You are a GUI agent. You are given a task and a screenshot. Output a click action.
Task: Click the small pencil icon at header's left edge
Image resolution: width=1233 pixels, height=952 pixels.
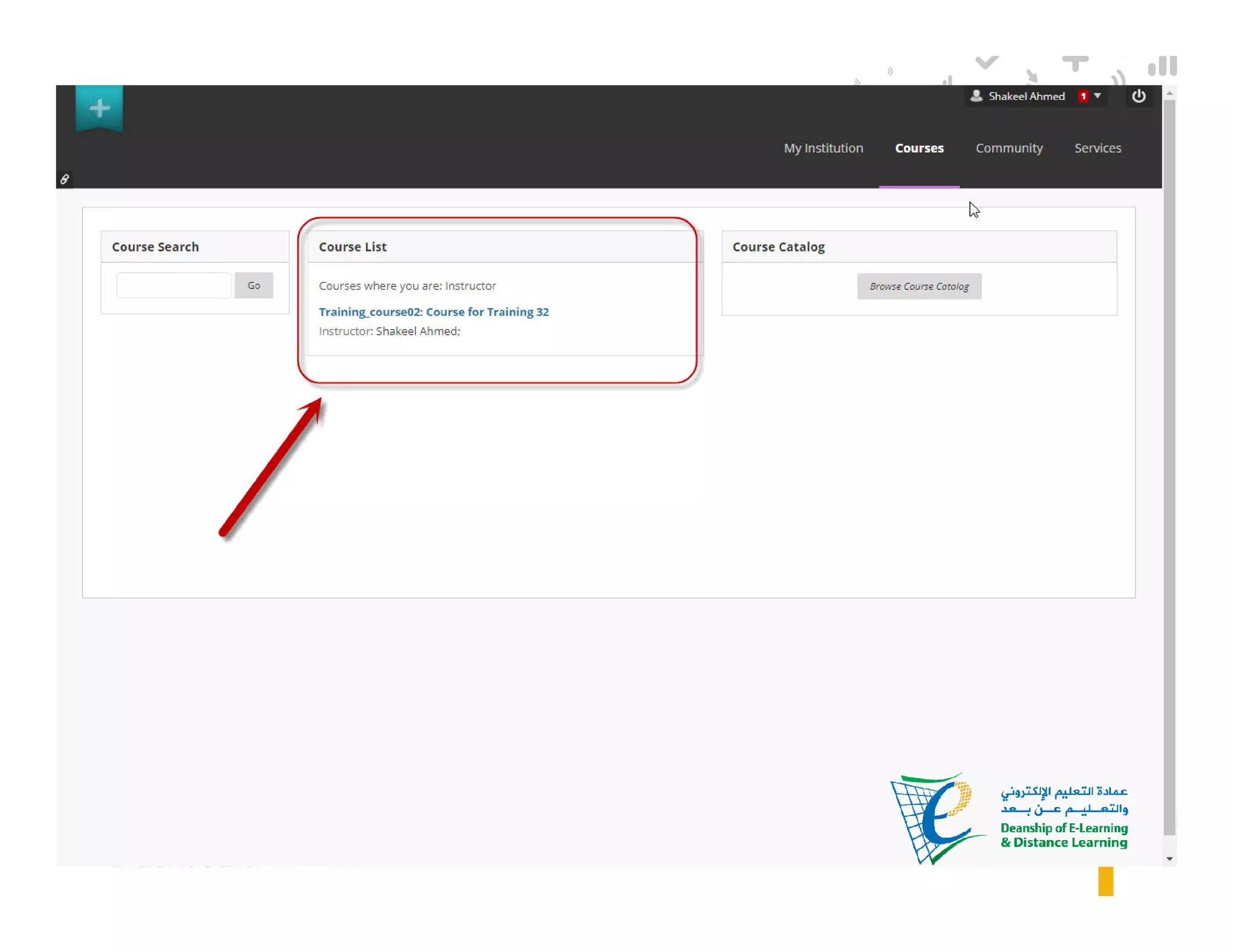tap(64, 179)
